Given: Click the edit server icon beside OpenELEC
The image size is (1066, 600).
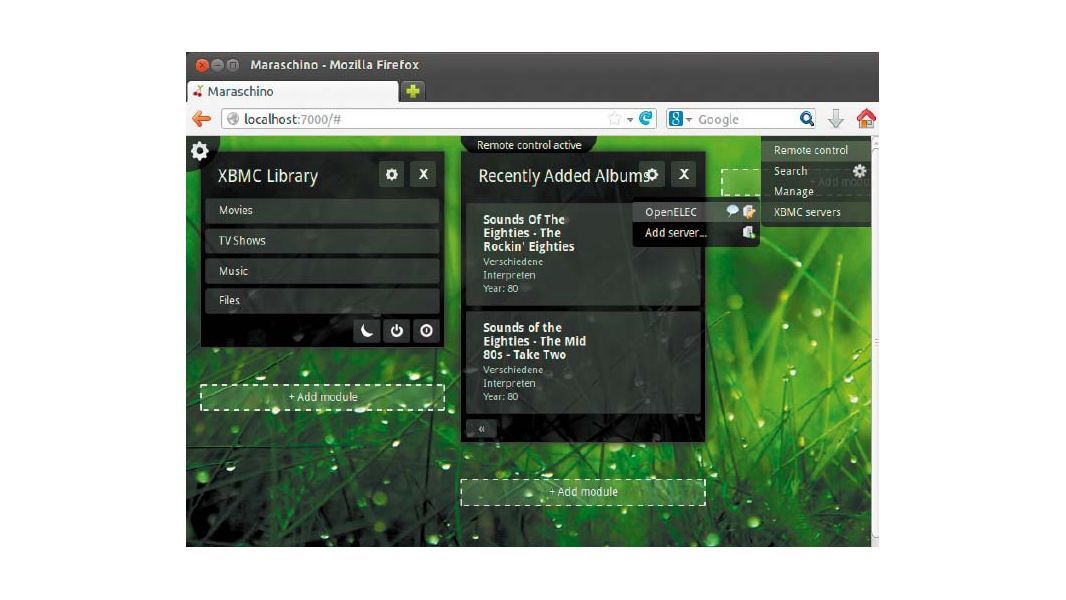Looking at the screenshot, I should click(749, 211).
